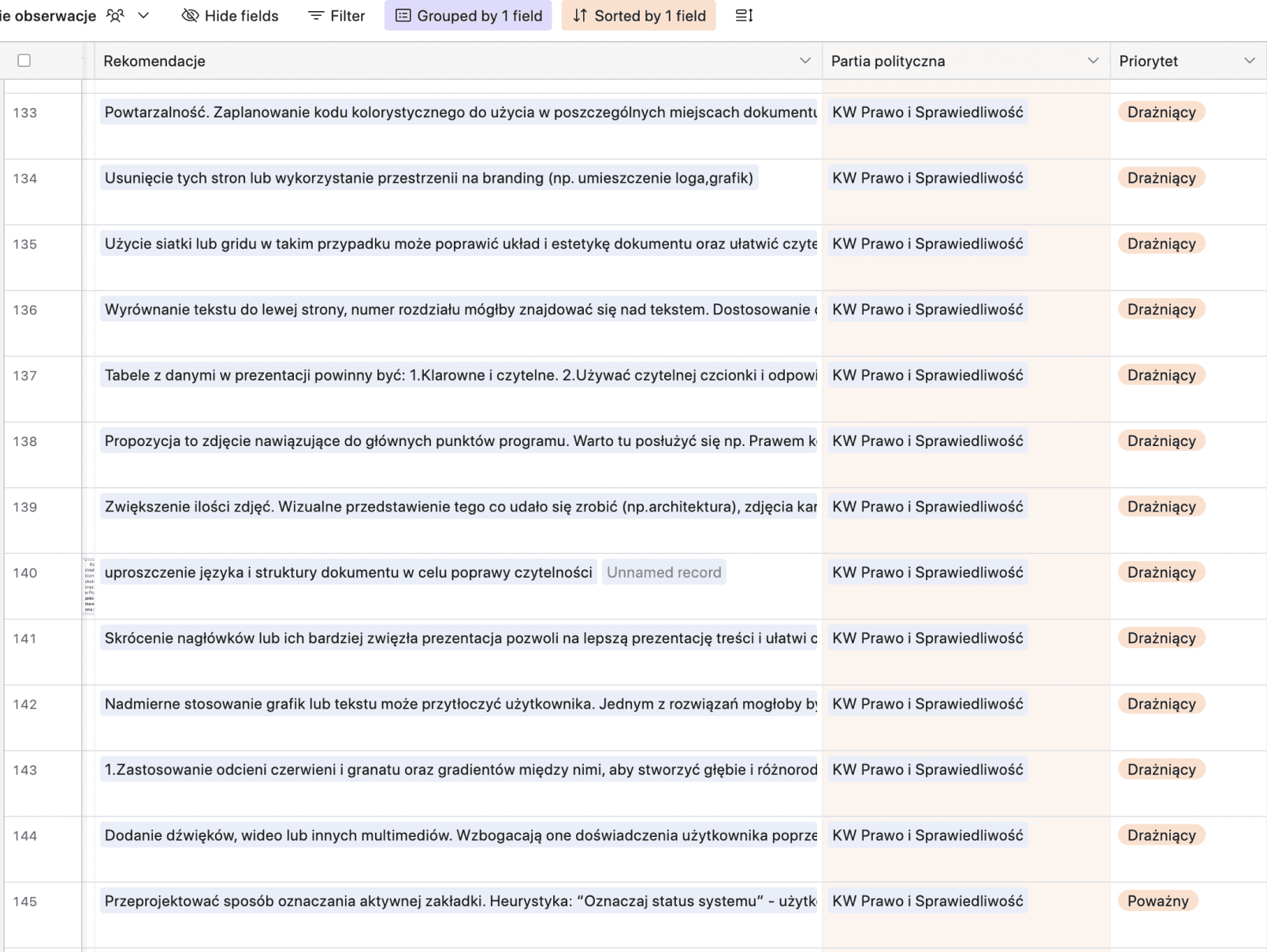Click 'KW Prawo i Sprawiedliwość' cell in row 141
Image resolution: width=1267 pixels, height=952 pixels.
(x=967, y=653)
